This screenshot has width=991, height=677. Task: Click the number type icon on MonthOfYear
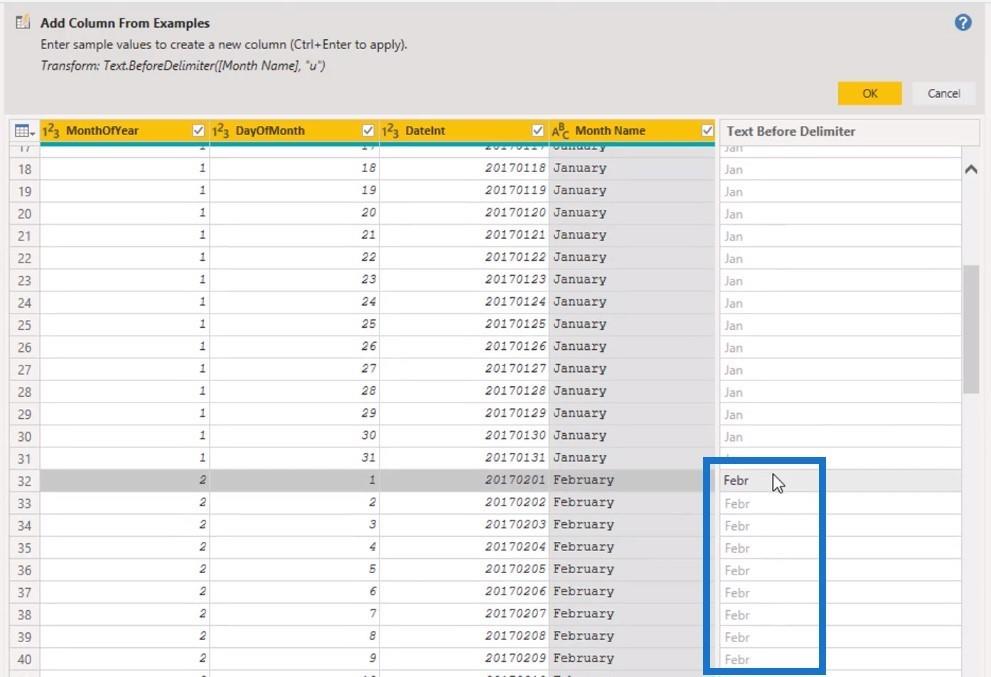pyautogui.click(x=51, y=131)
